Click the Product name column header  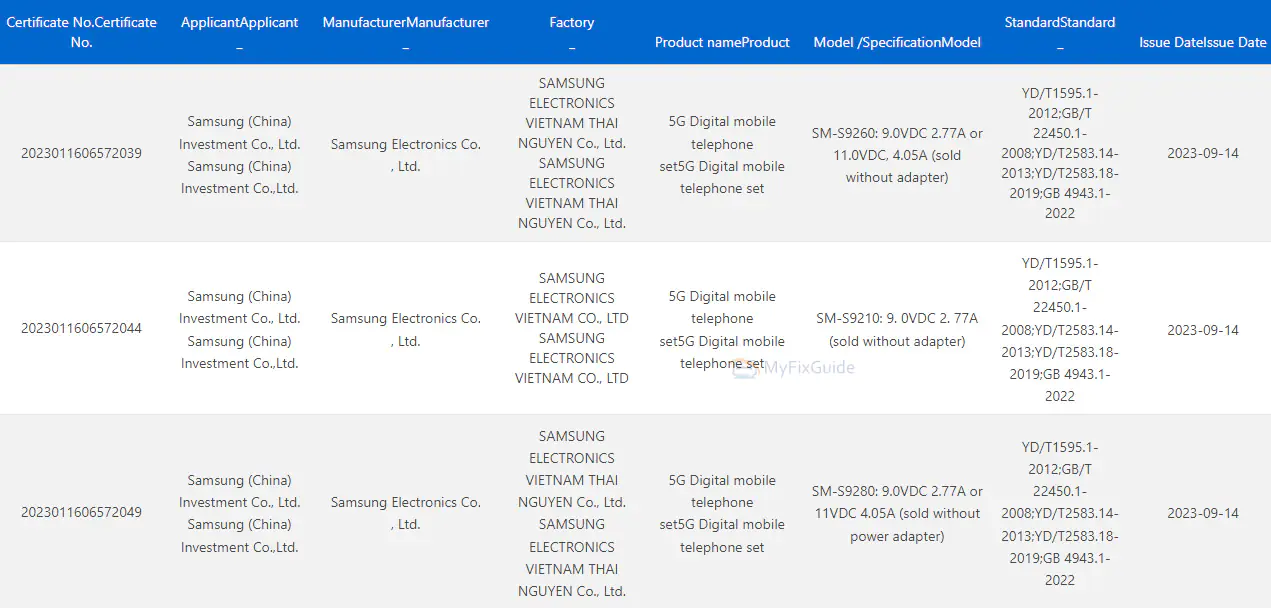coord(722,42)
